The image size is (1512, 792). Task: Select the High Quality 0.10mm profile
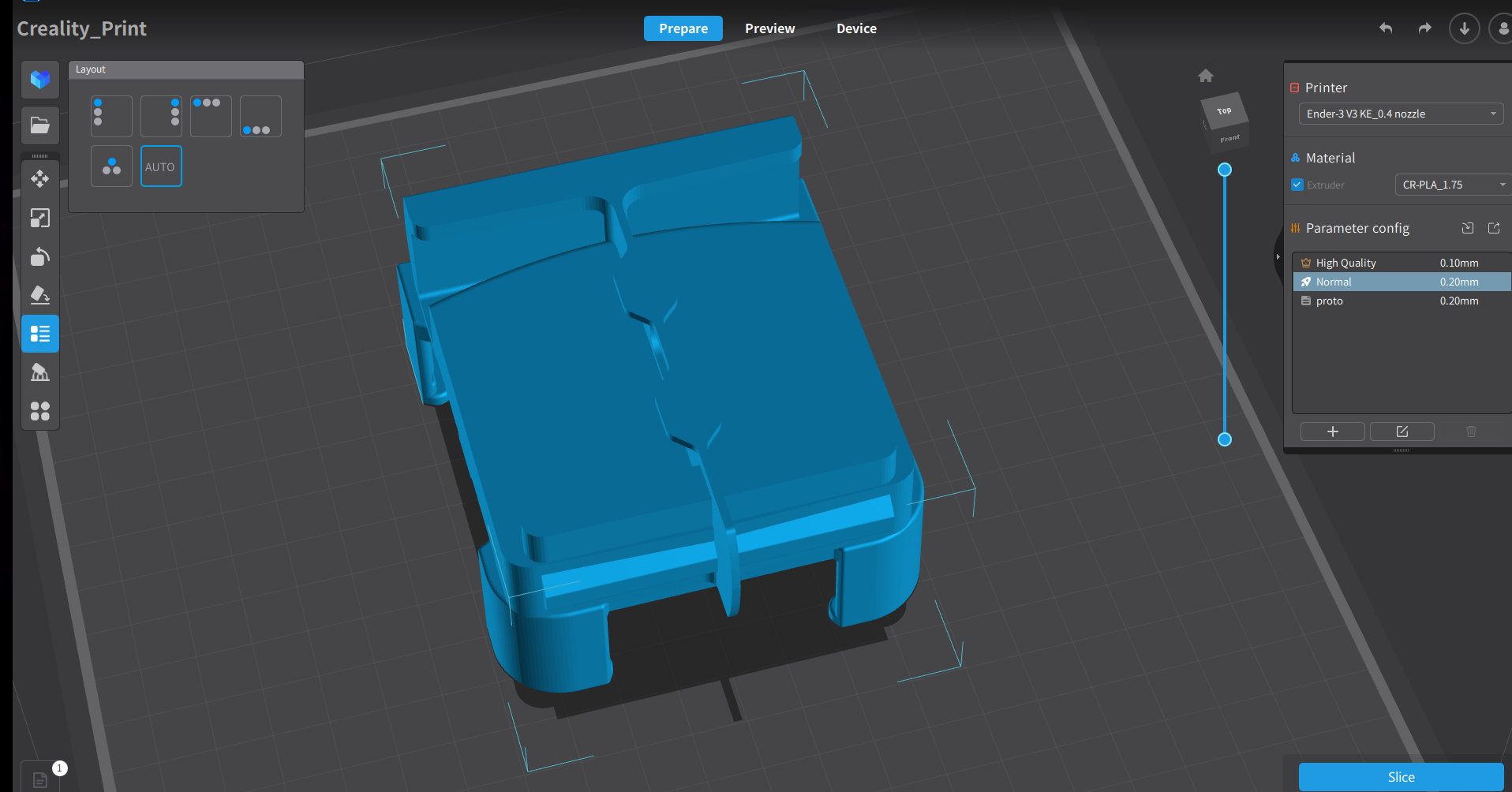[x=1402, y=263]
